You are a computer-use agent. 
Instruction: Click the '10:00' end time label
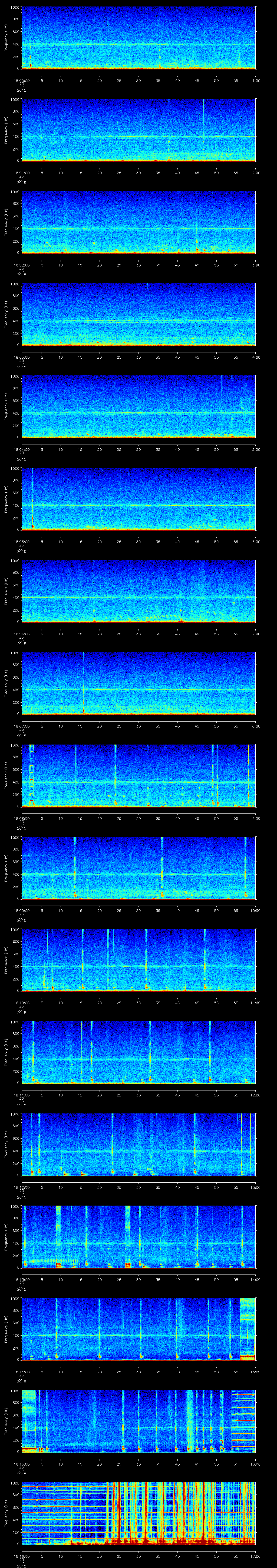tap(255, 910)
